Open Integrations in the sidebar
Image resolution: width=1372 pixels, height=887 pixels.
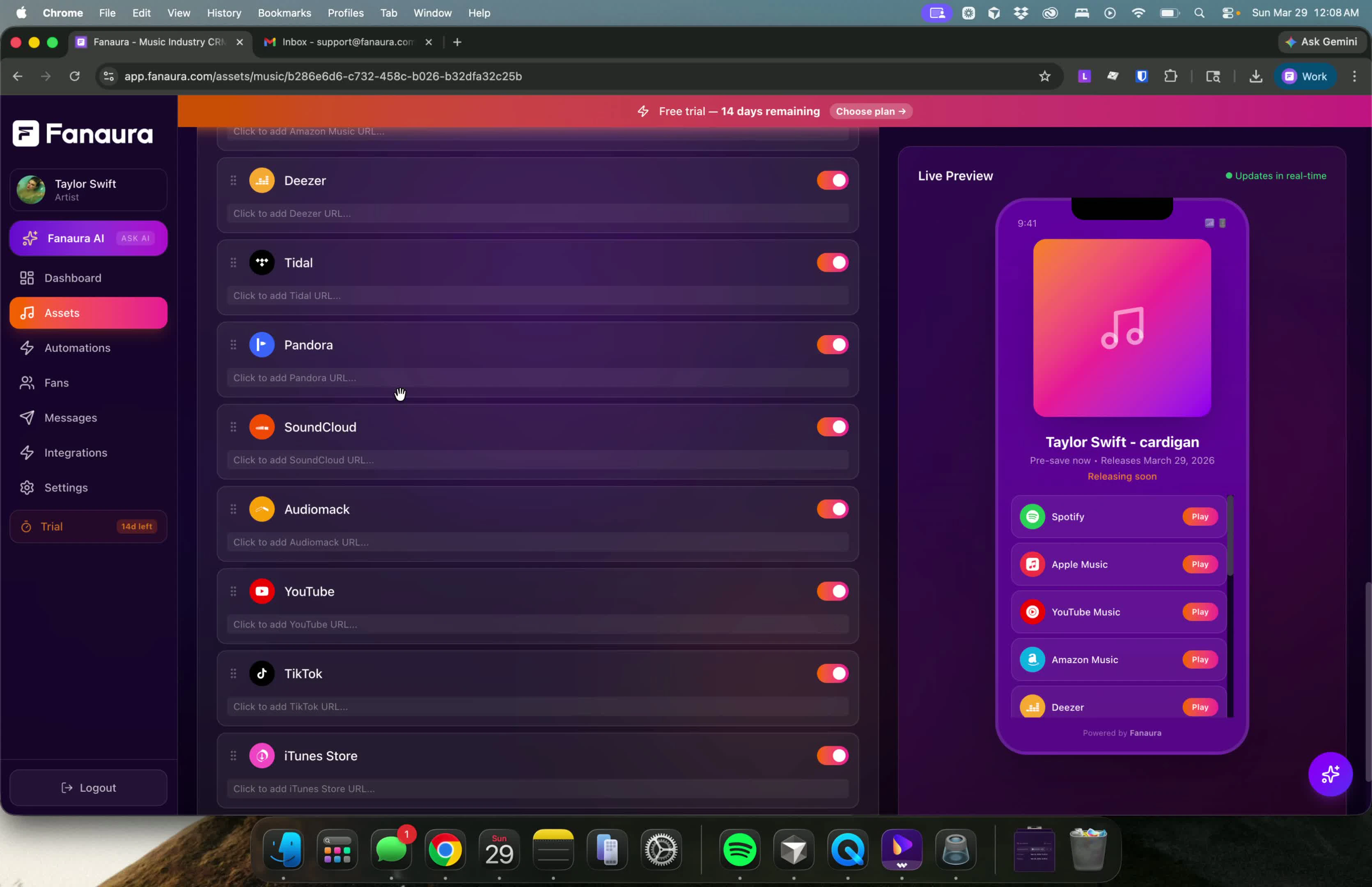pyautogui.click(x=88, y=453)
